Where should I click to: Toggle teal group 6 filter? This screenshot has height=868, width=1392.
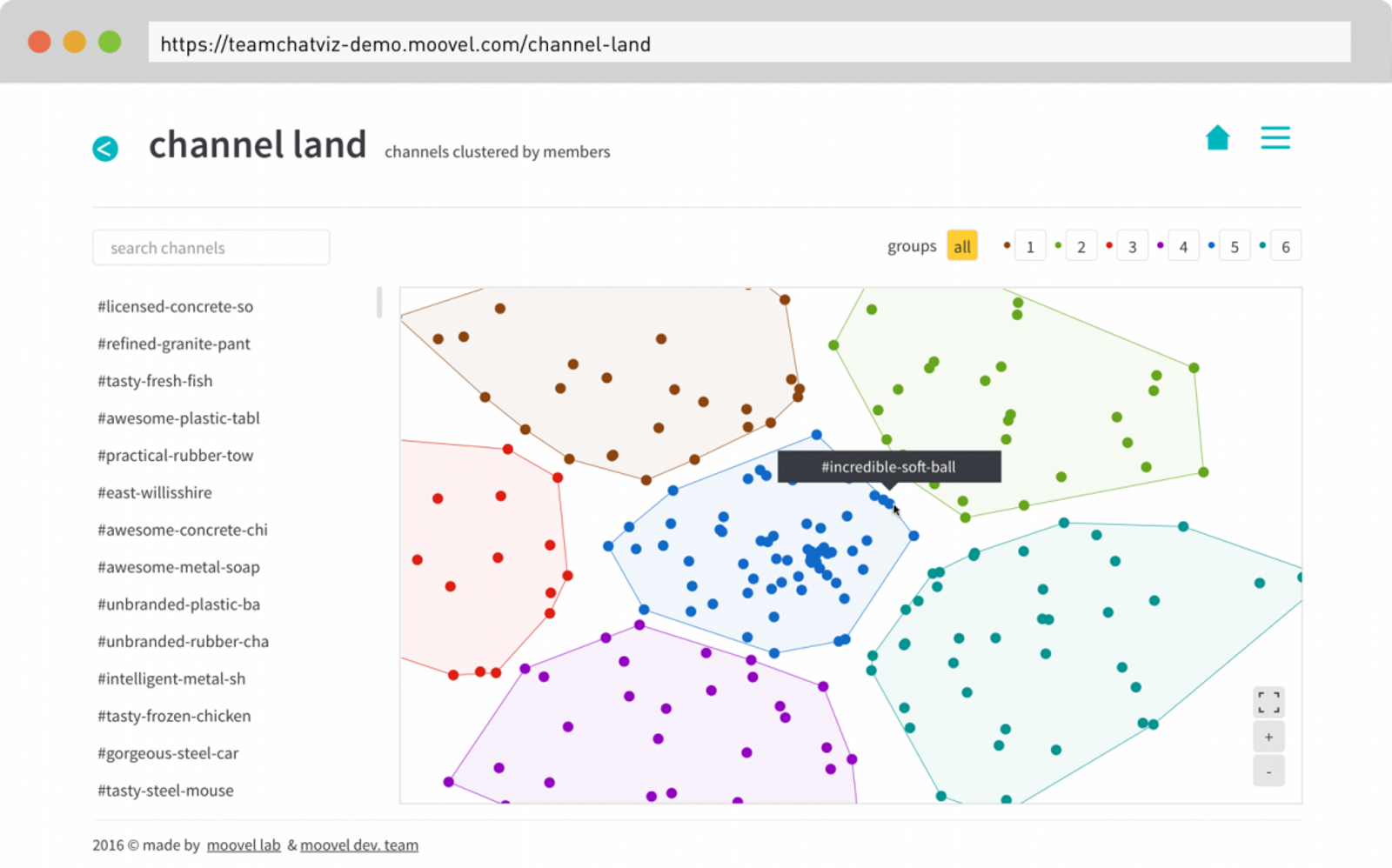1285,246
